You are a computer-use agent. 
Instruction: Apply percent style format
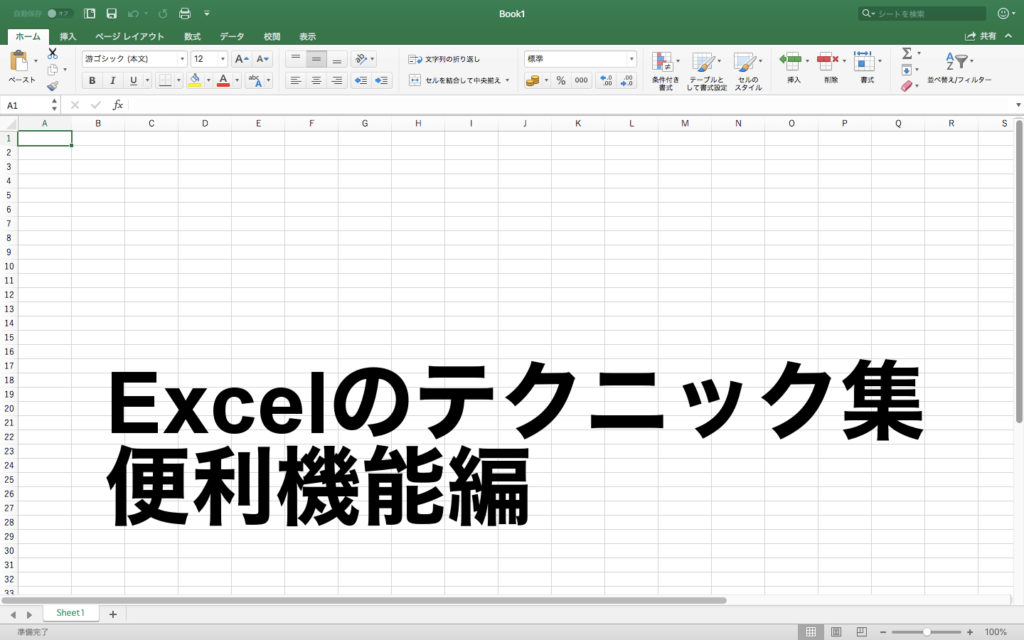(x=560, y=80)
